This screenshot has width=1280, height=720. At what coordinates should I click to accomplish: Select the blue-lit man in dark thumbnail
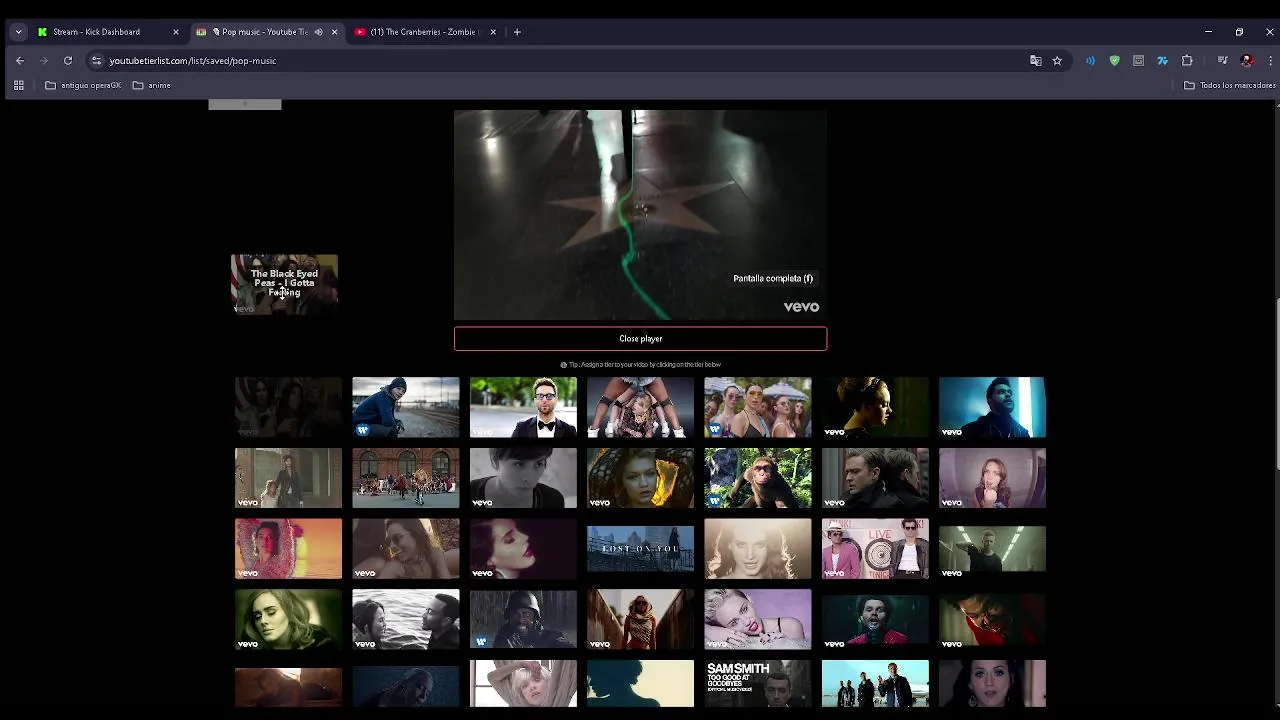click(992, 407)
